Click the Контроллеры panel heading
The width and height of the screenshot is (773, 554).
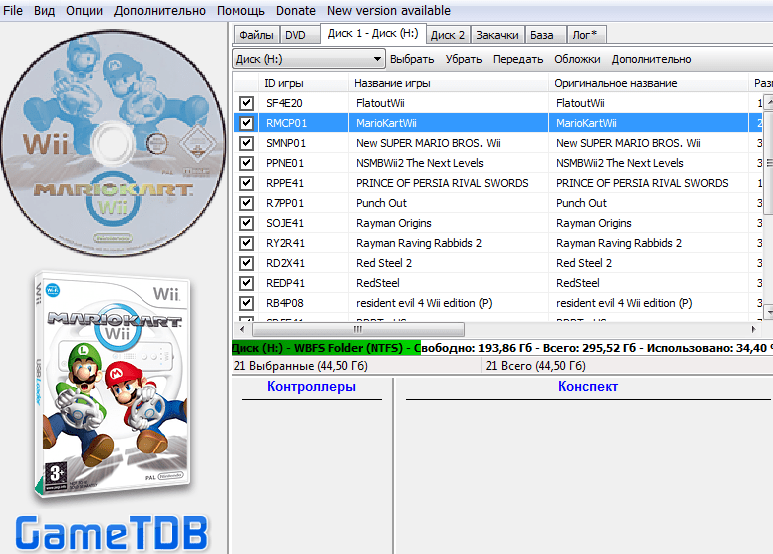click(x=311, y=386)
